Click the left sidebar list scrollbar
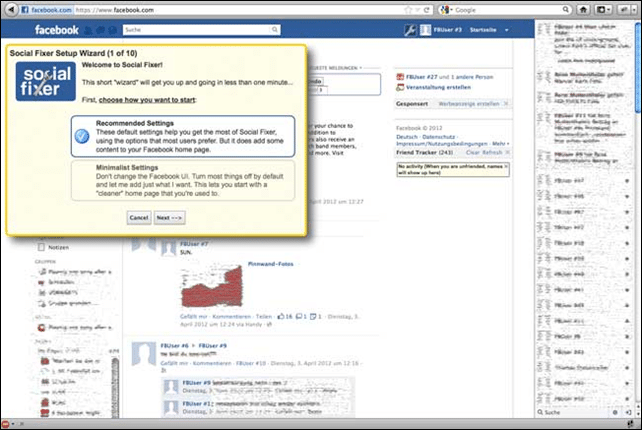The height and width of the screenshot is (430, 642). tap(115, 387)
